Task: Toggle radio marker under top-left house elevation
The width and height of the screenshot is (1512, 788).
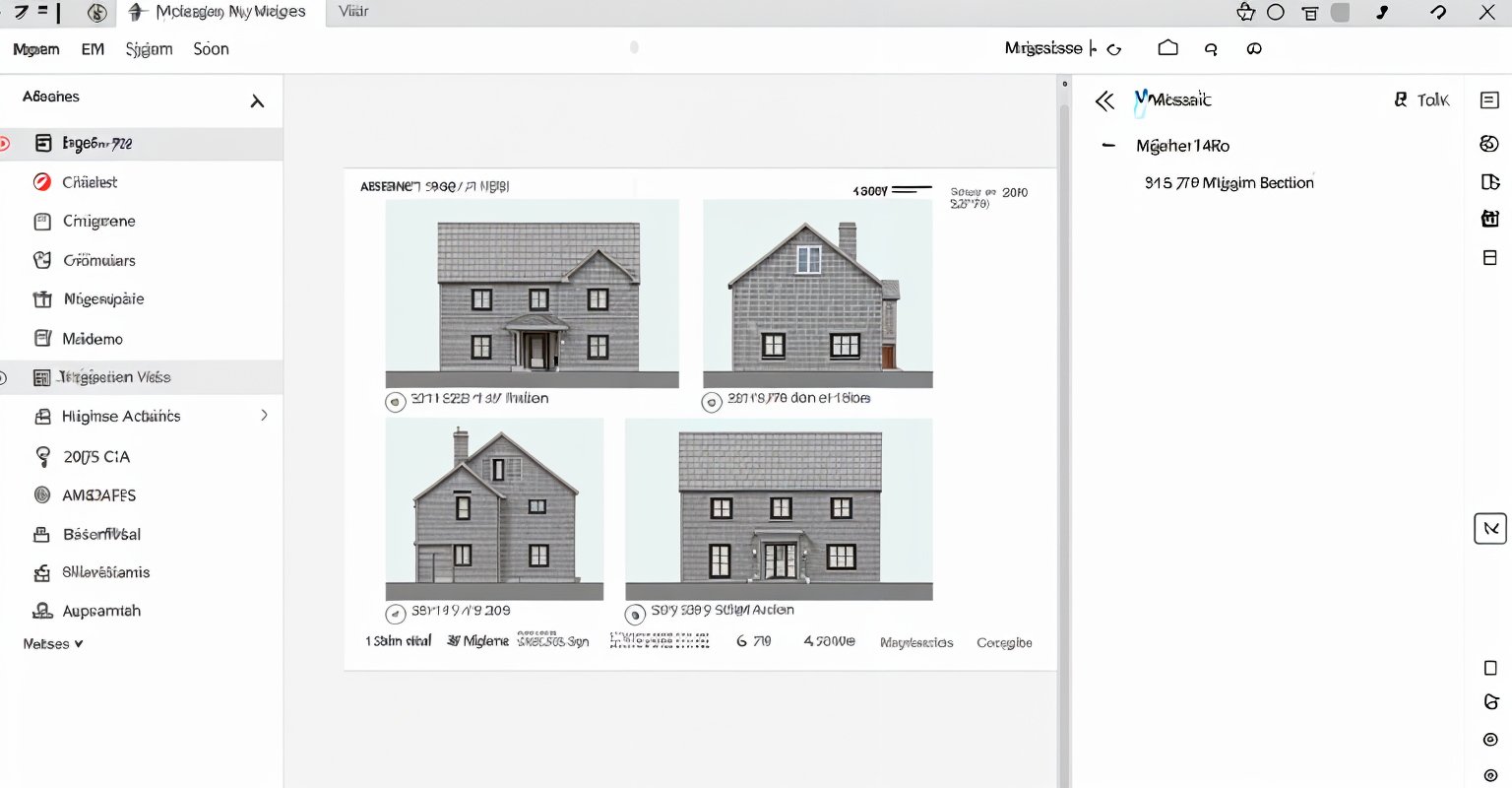Action: point(396,401)
